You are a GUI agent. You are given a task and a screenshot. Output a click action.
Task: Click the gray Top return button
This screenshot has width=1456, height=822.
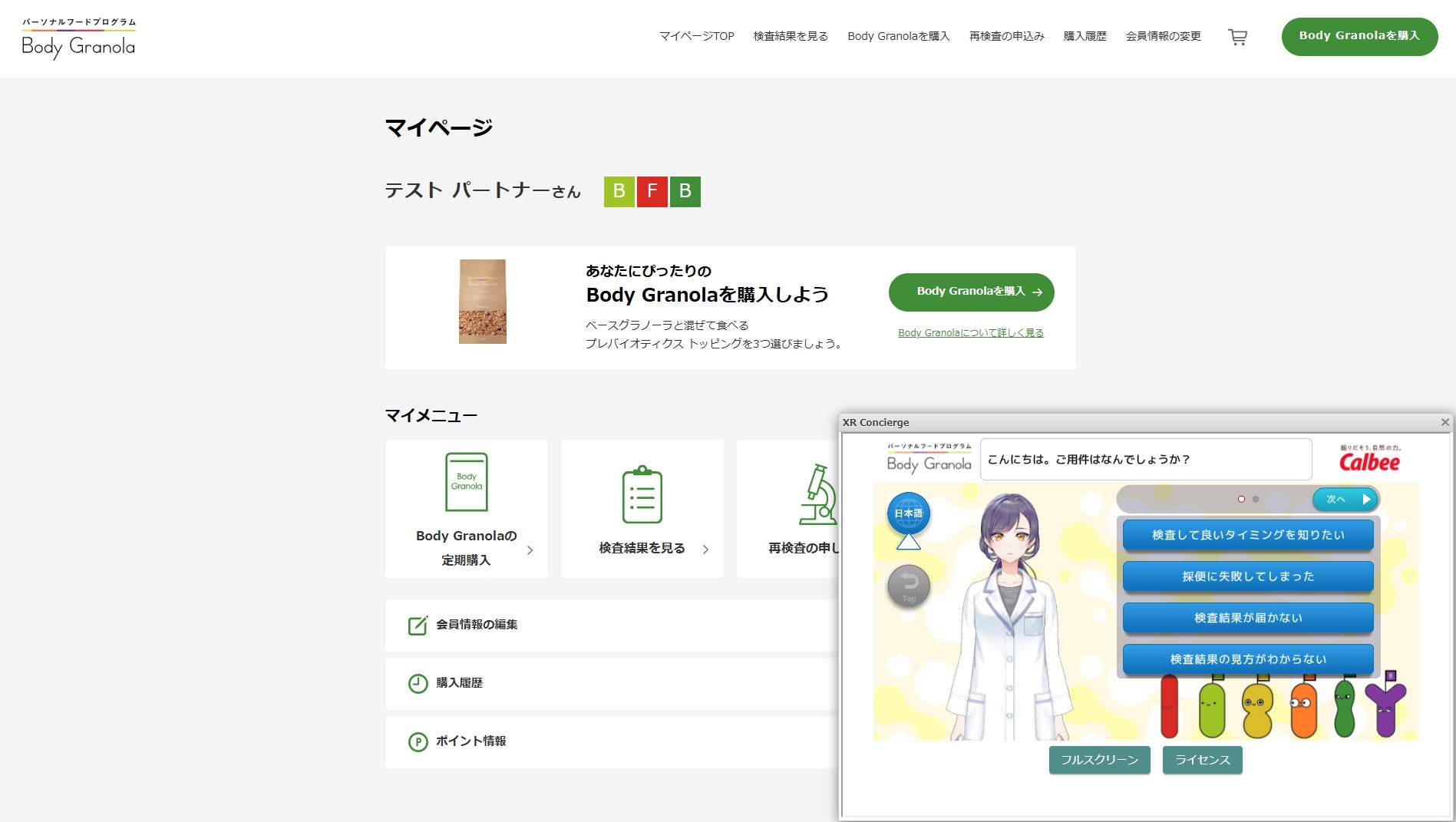click(909, 587)
